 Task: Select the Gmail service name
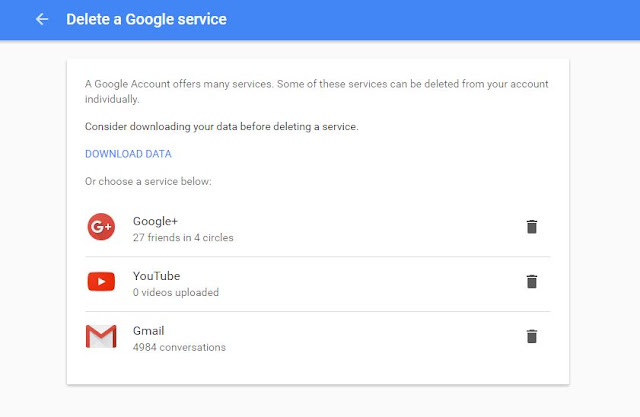tap(149, 330)
